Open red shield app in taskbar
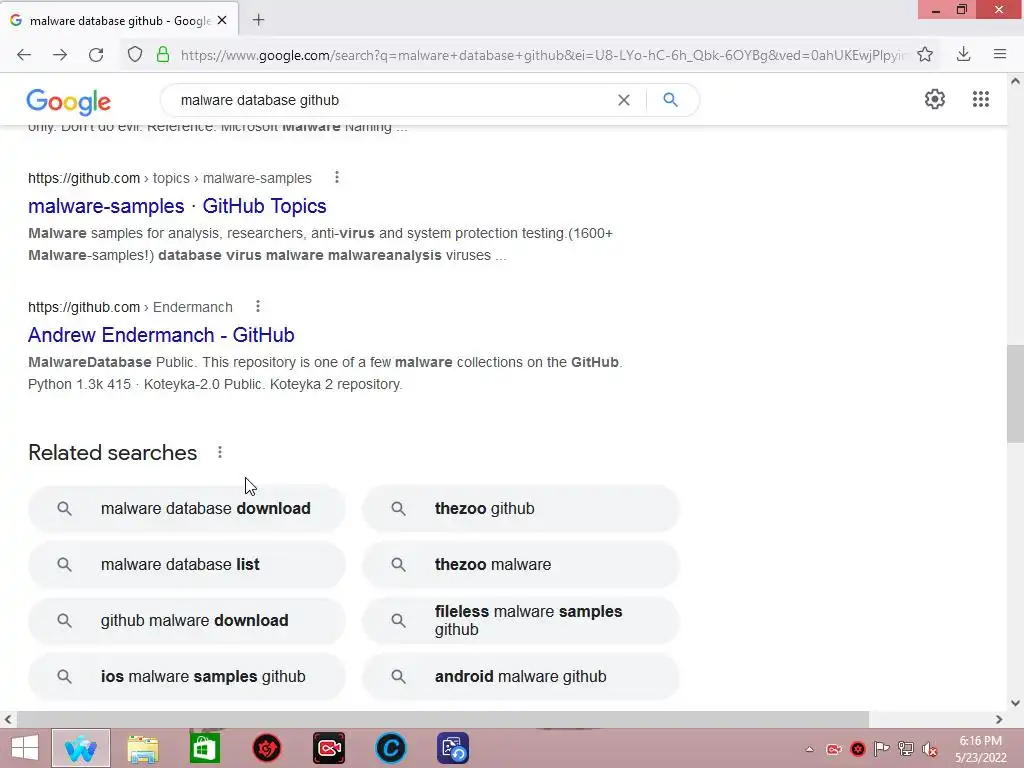This screenshot has height=768, width=1024. [266, 748]
